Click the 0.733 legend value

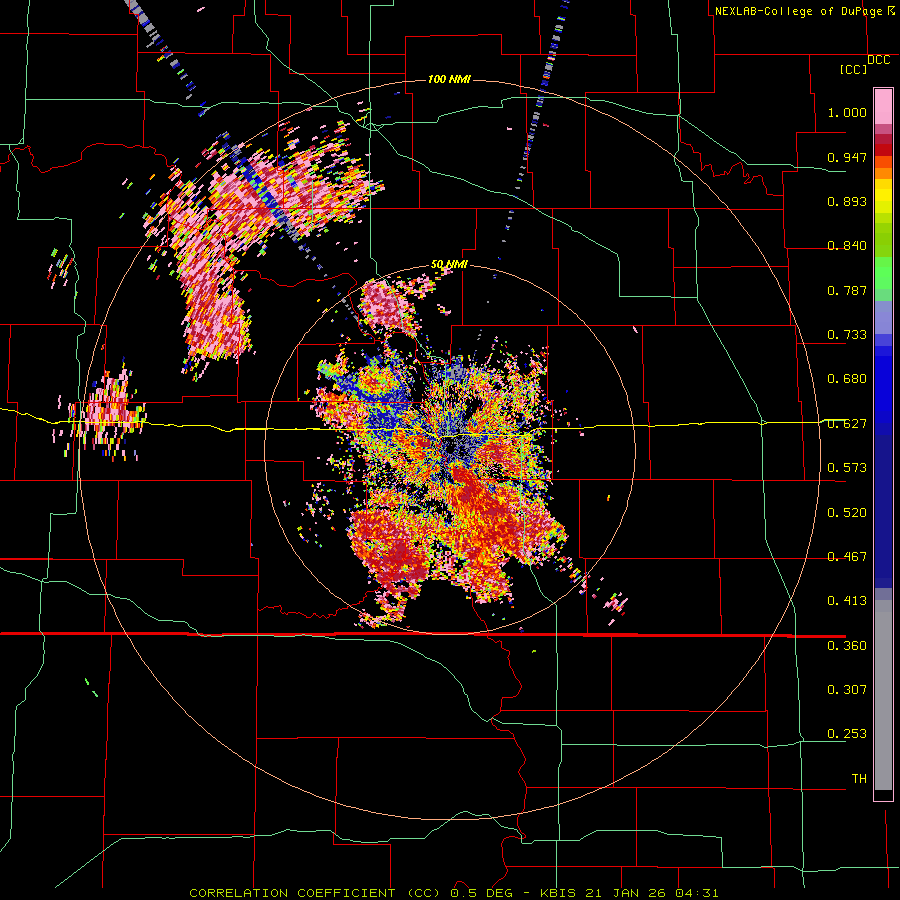(847, 335)
